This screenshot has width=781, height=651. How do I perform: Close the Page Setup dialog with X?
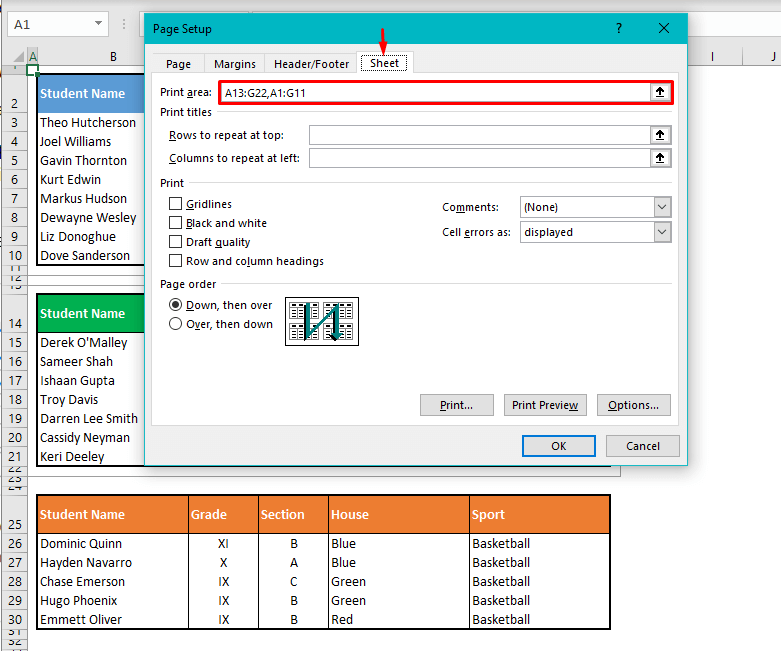tap(664, 28)
